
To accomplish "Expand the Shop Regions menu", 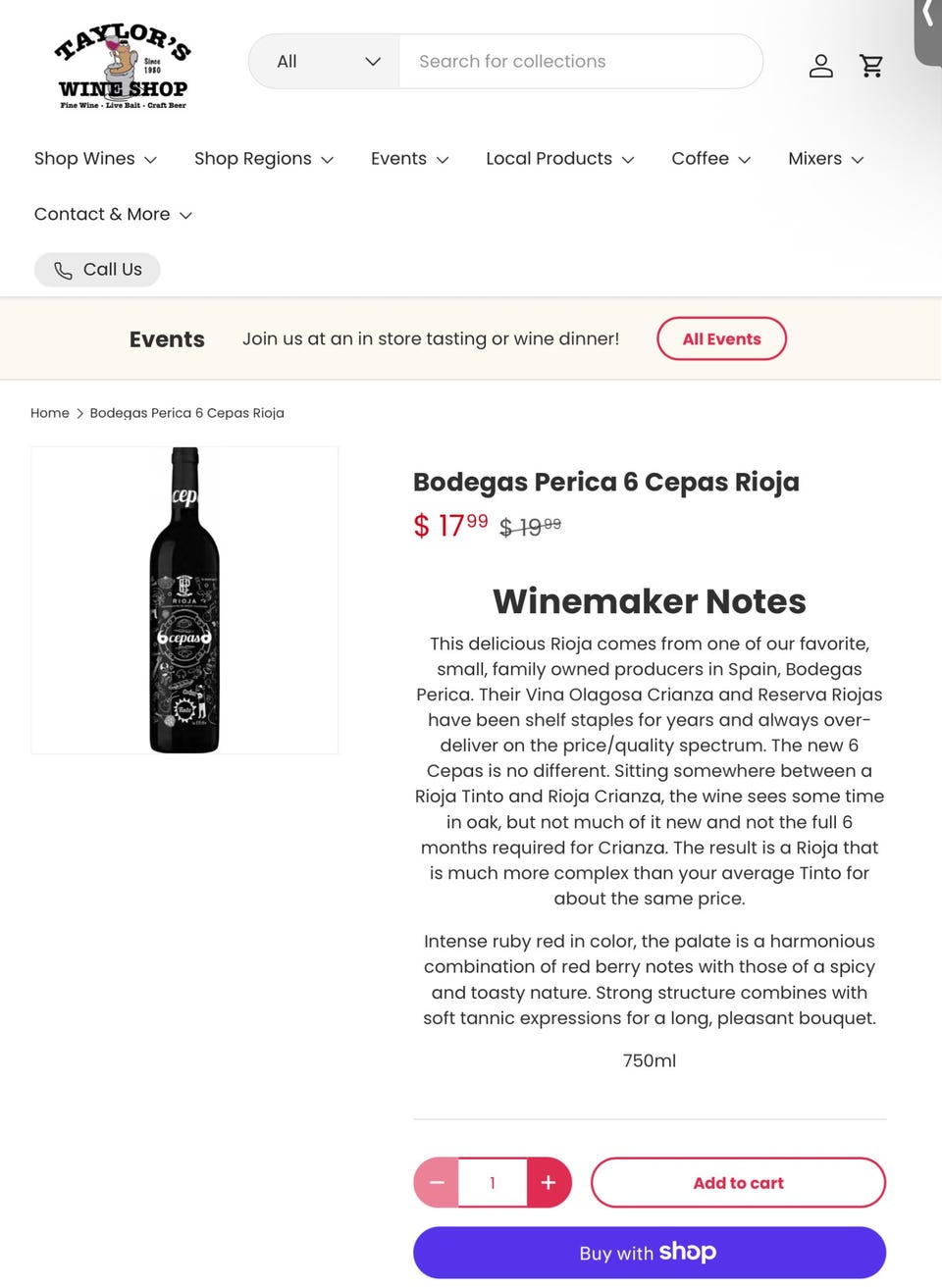I will coord(263,159).
